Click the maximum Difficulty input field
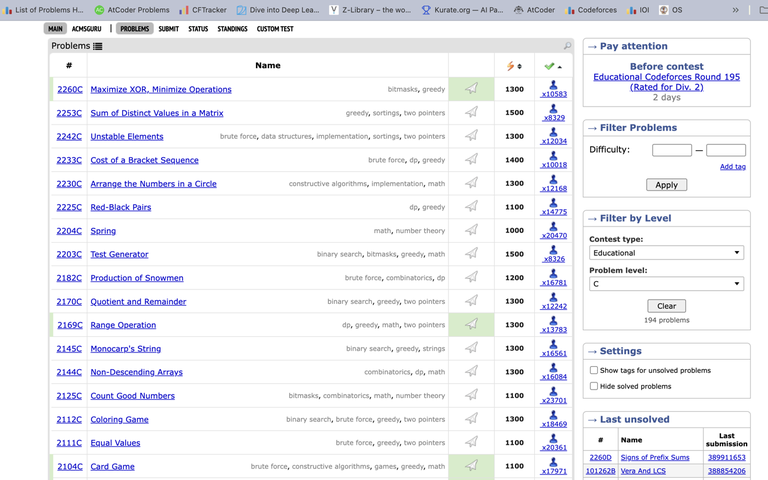This screenshot has height=480, width=768. (725, 150)
